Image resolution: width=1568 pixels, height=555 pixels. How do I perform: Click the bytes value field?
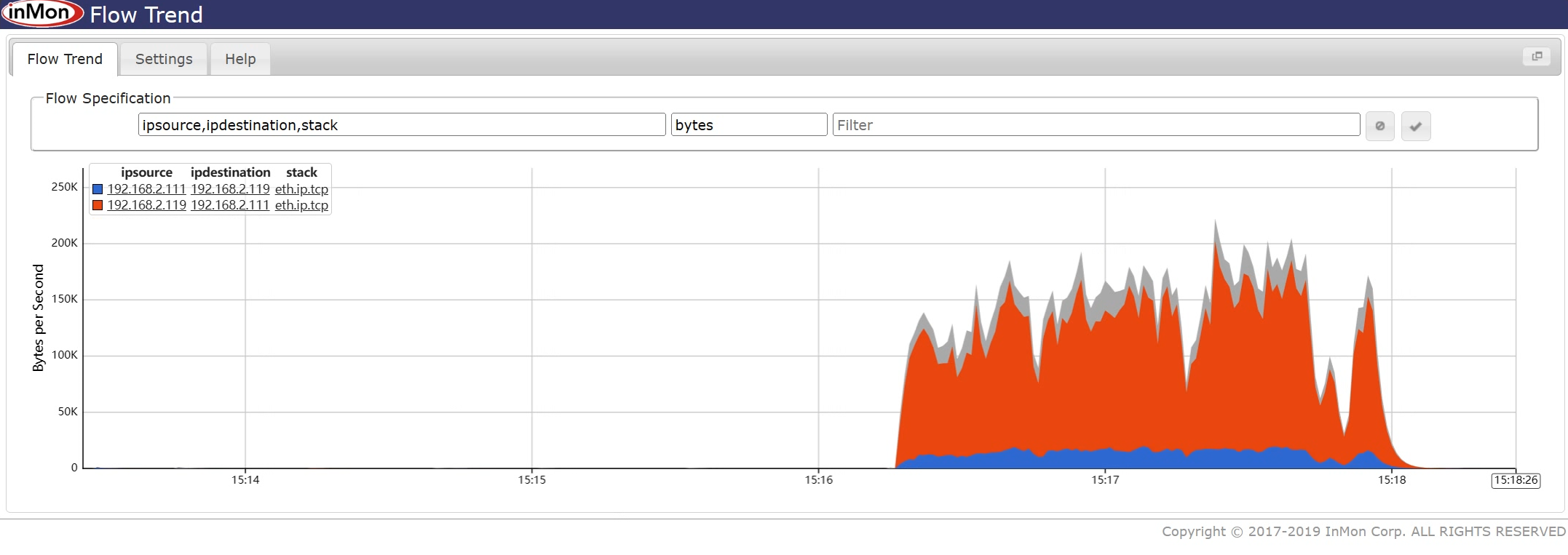(x=748, y=124)
